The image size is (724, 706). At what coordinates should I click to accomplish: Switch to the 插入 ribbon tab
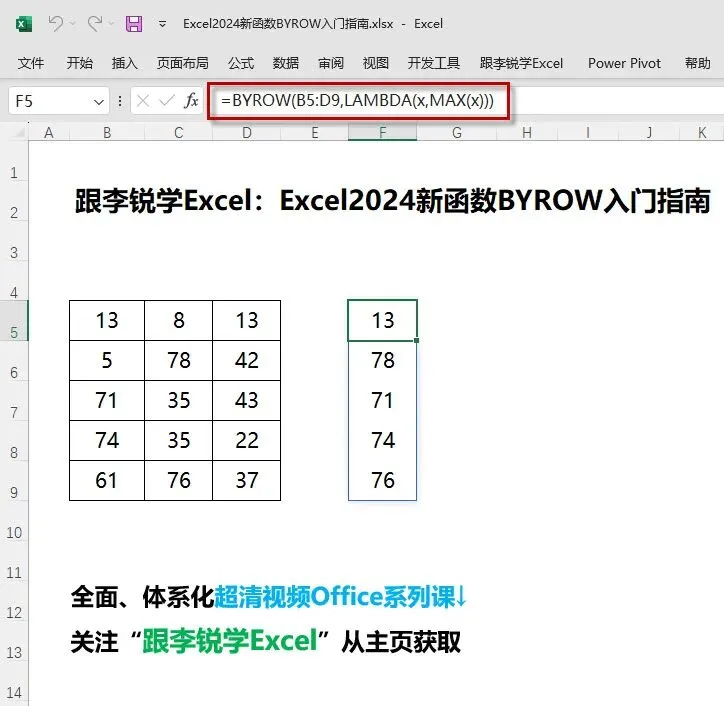point(124,63)
